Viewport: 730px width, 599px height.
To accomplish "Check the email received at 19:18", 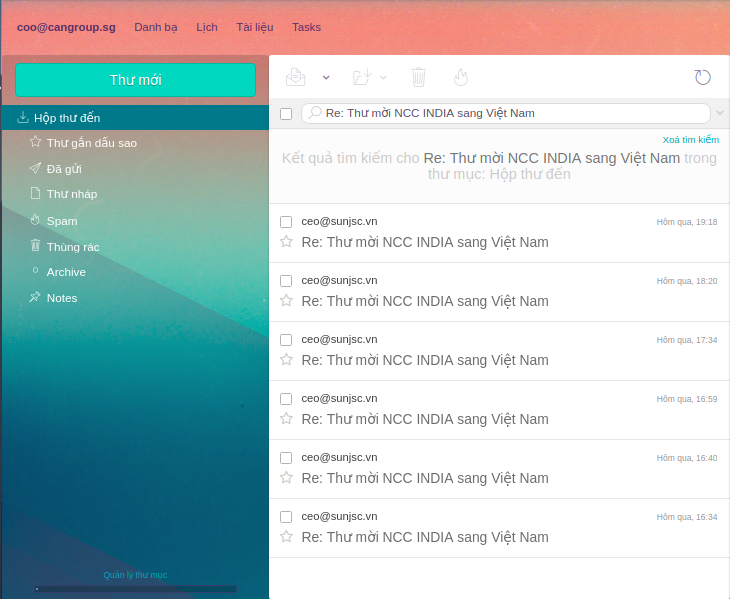I will coord(286,222).
